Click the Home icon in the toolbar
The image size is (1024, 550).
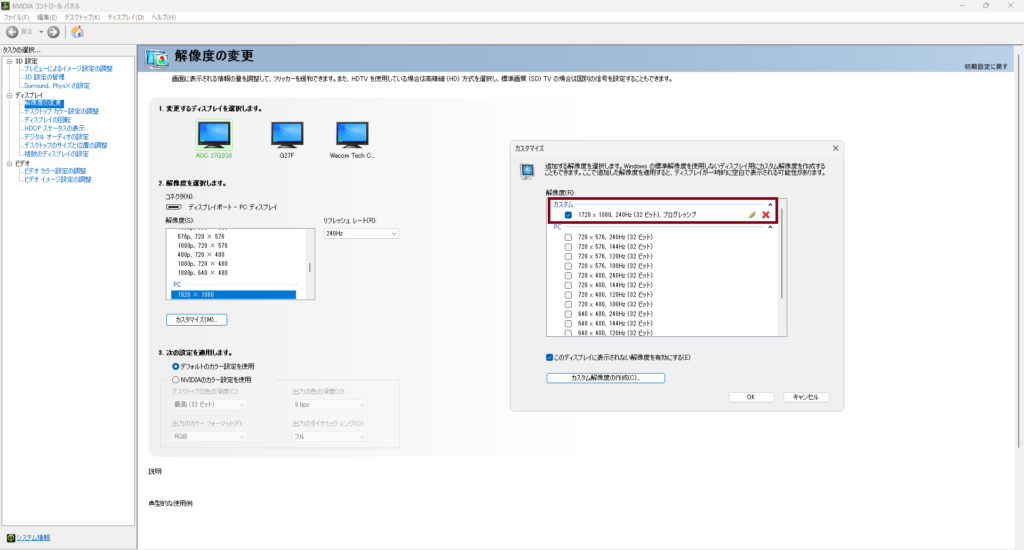tap(78, 32)
